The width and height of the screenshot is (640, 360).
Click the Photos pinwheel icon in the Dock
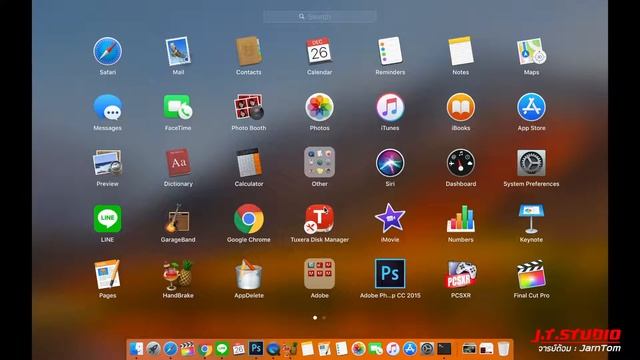pyautogui.click(x=358, y=349)
